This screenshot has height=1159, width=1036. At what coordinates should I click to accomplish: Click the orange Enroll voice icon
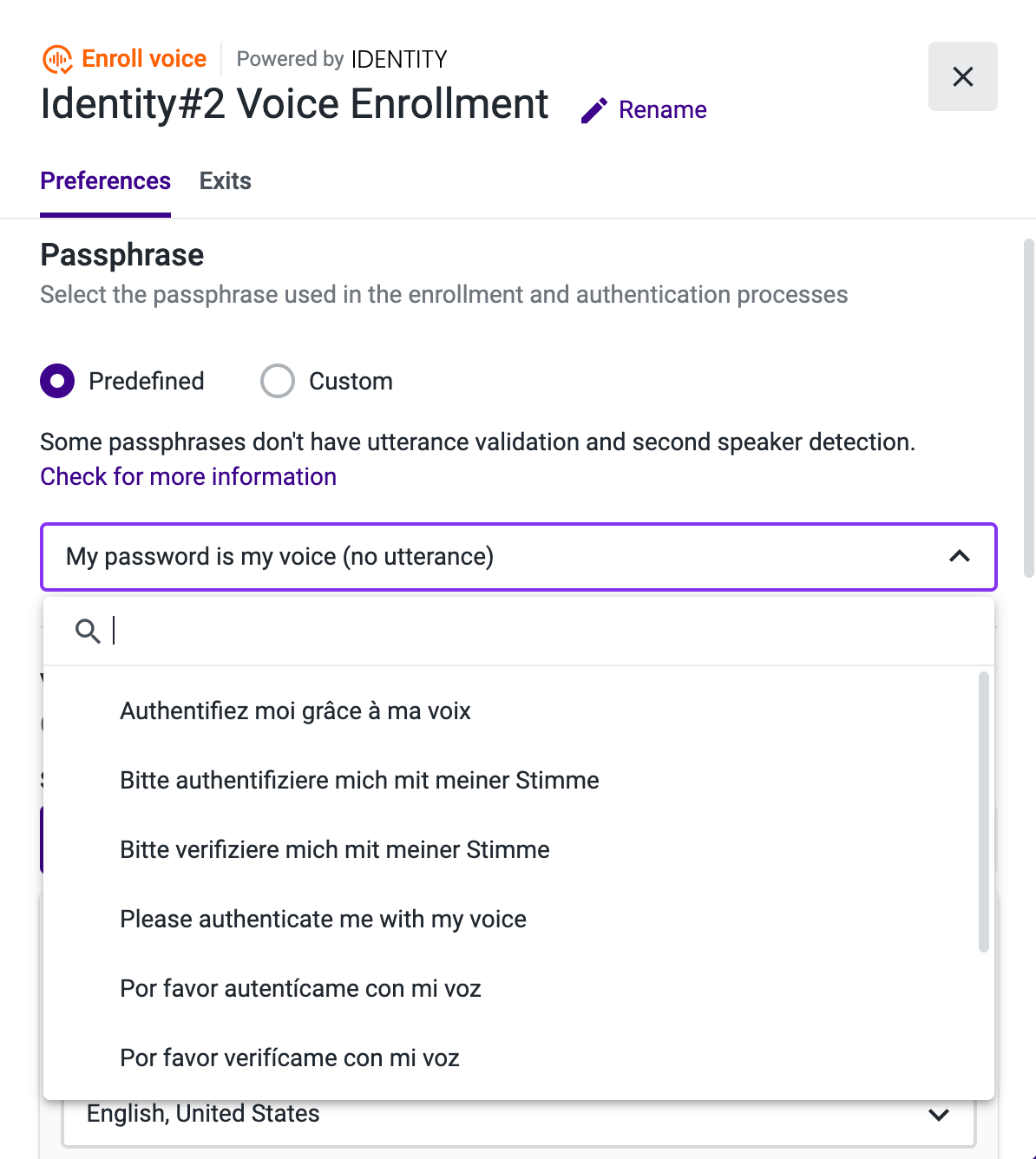pos(56,58)
